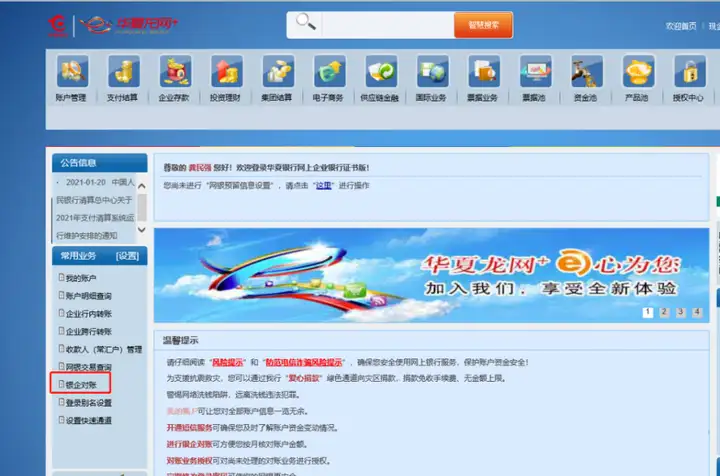Open the 授权中心 padlock icon

pyautogui.click(x=690, y=71)
